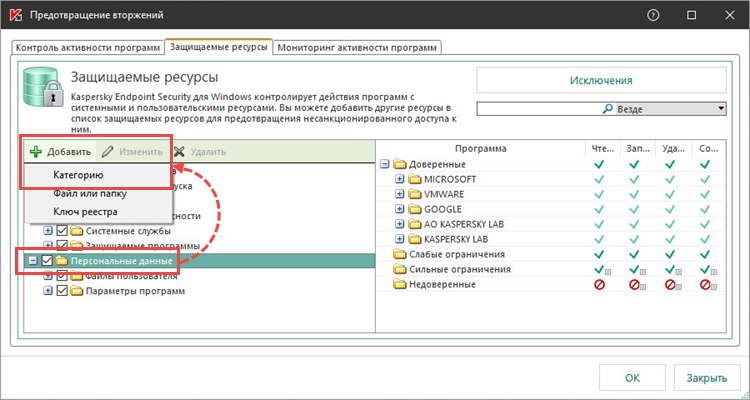Open the Везде search scope dropdown
Image resolution: width=750 pixels, height=400 pixels.
tap(721, 109)
